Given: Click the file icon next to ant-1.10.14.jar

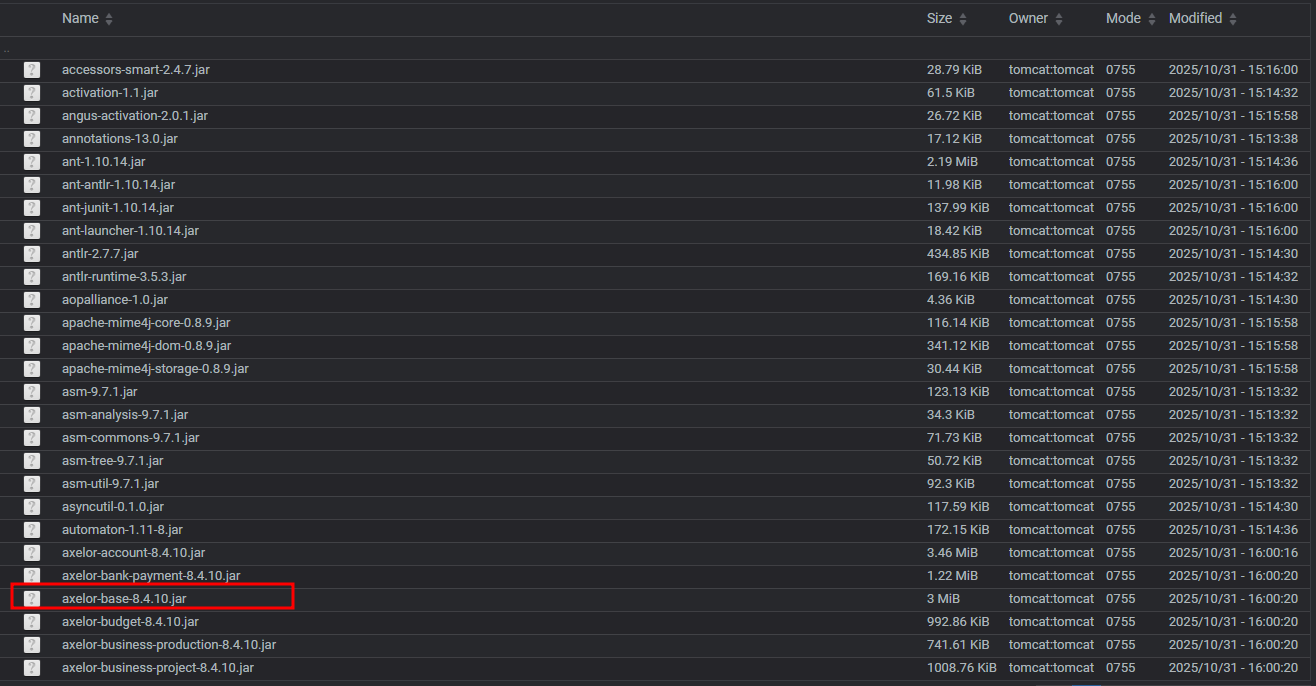Looking at the screenshot, I should [x=32, y=162].
